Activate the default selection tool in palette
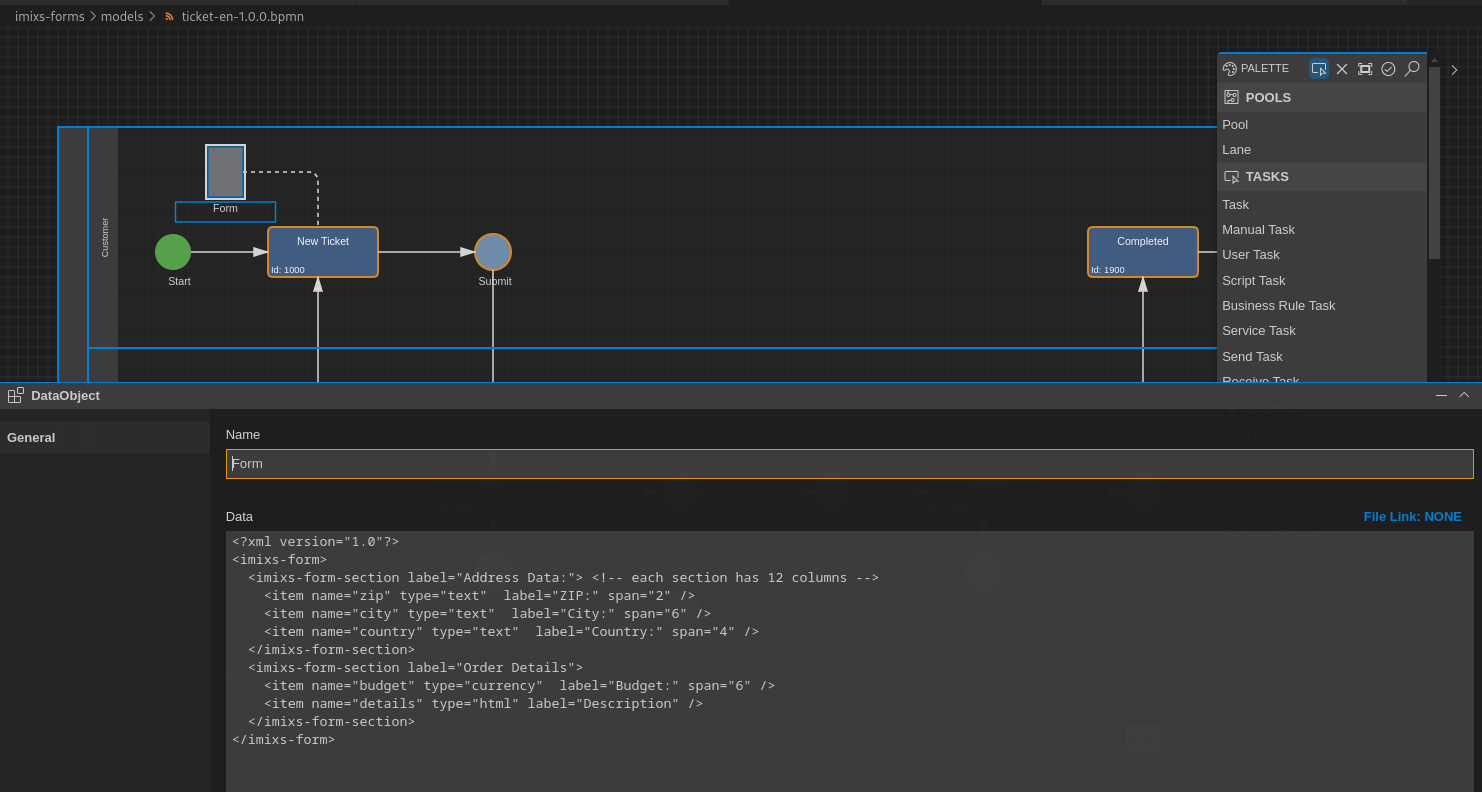The width and height of the screenshot is (1482, 792). coord(1319,69)
